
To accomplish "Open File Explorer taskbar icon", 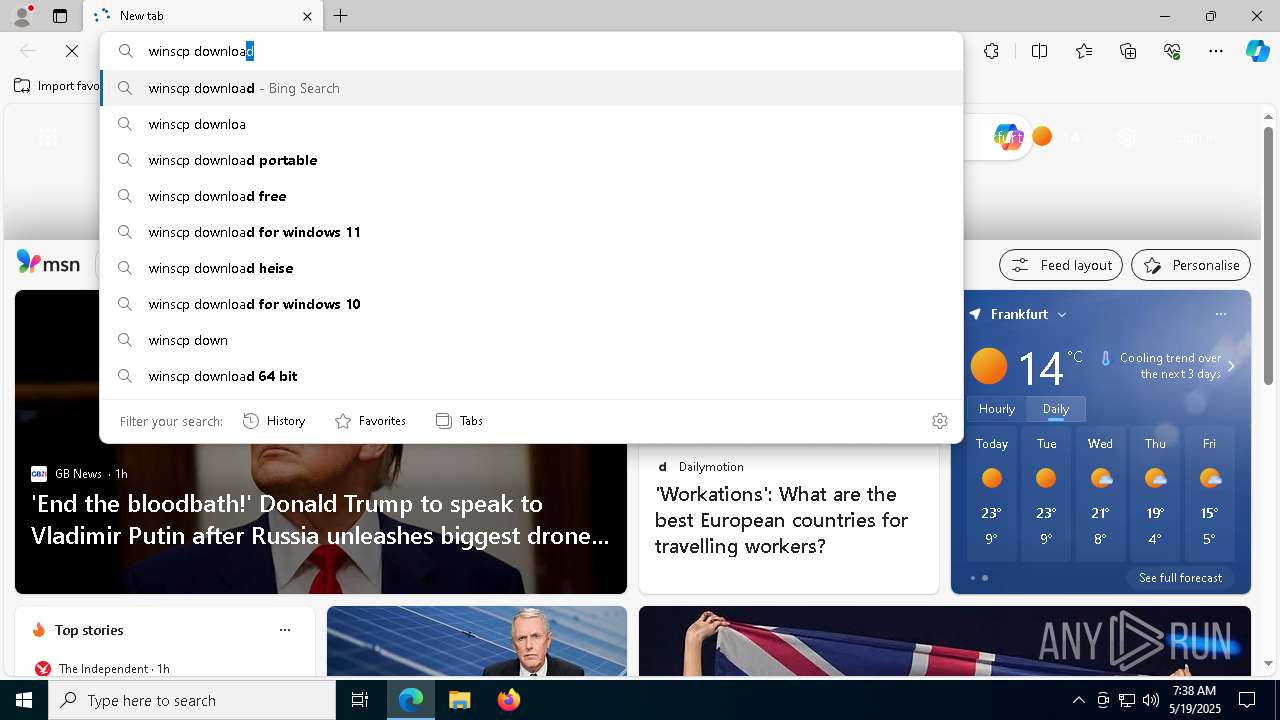I will (459, 700).
